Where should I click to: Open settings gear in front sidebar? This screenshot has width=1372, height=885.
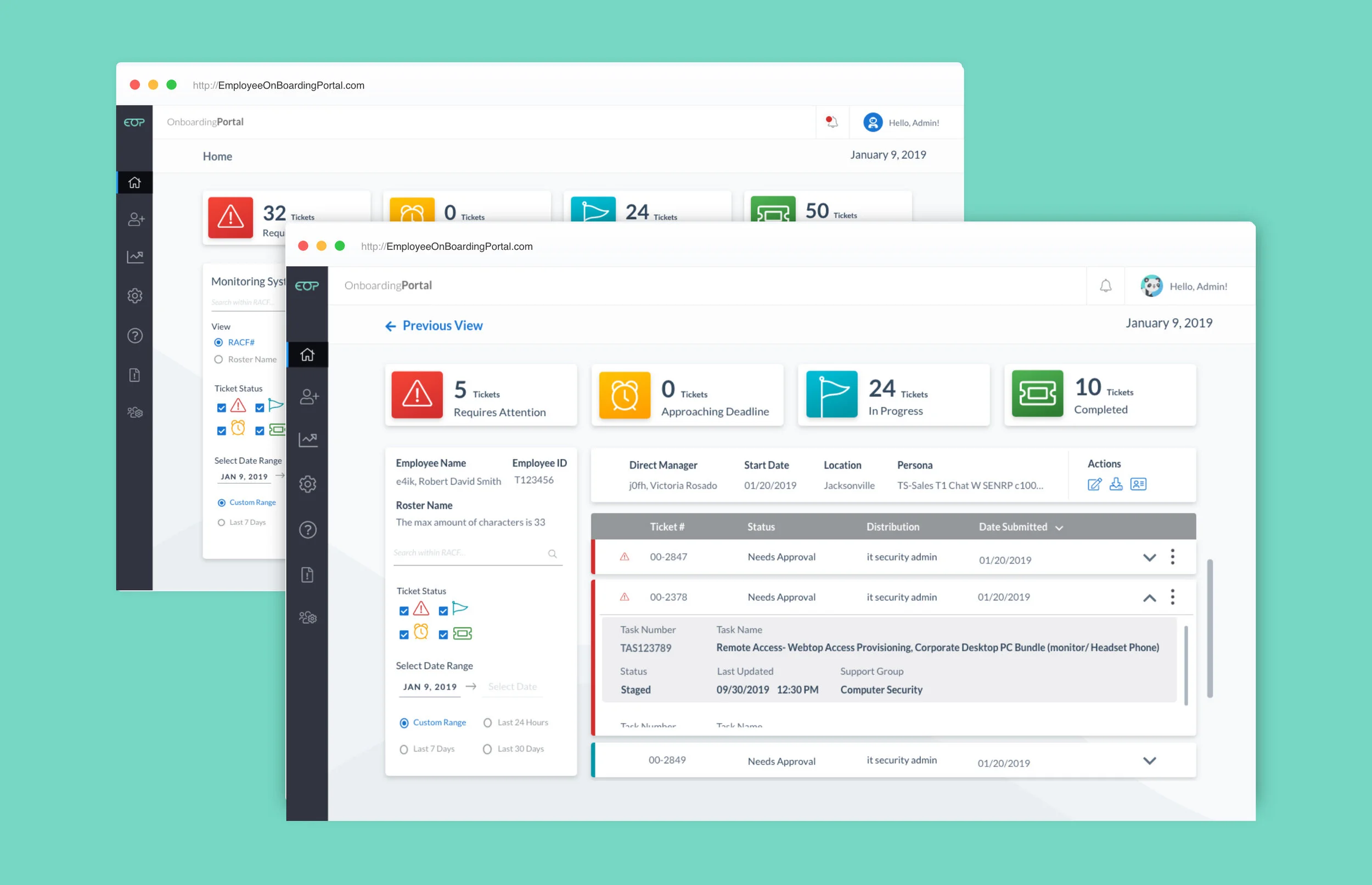[308, 484]
